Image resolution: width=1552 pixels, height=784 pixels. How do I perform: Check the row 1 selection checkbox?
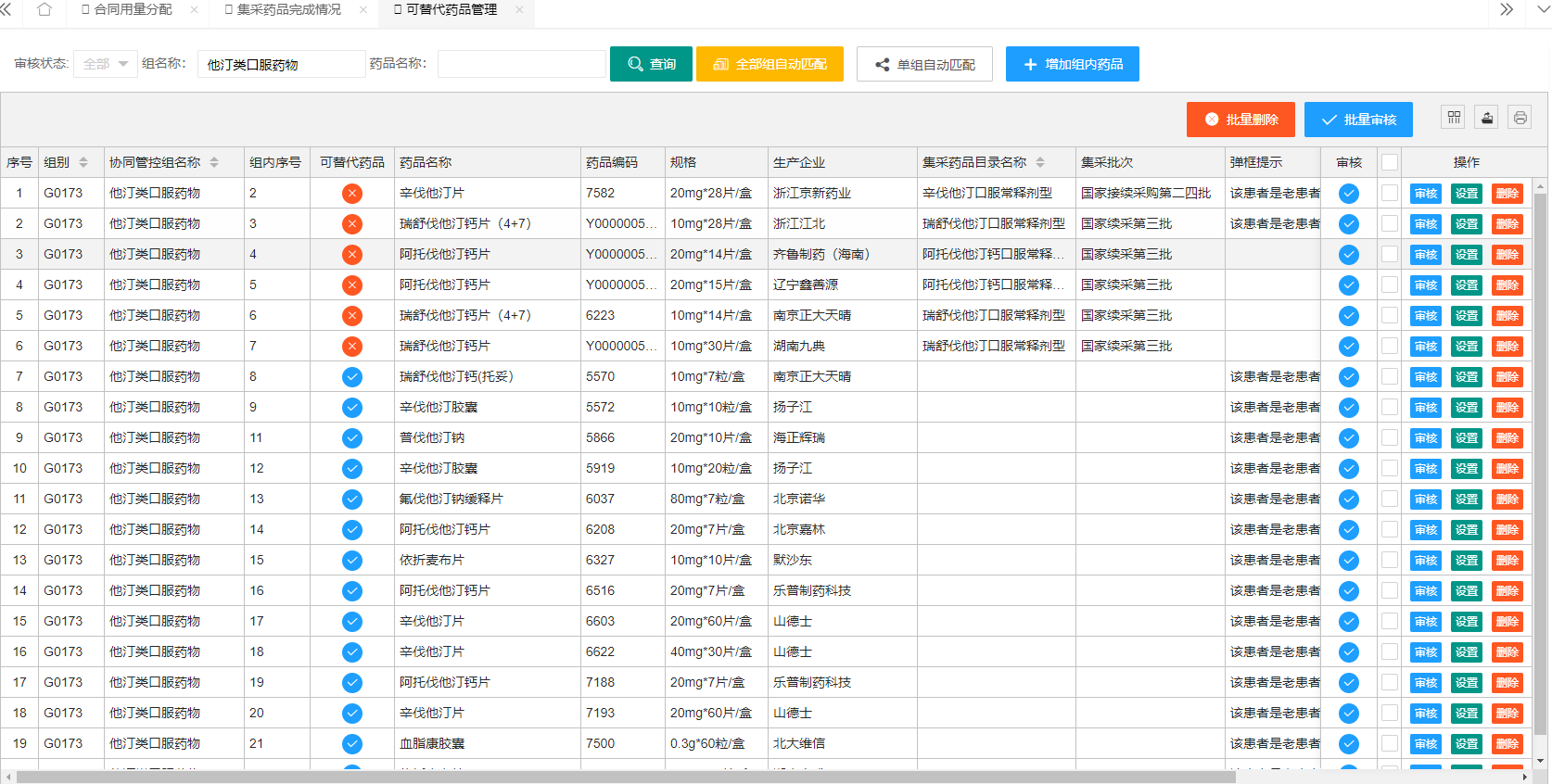point(1389,194)
